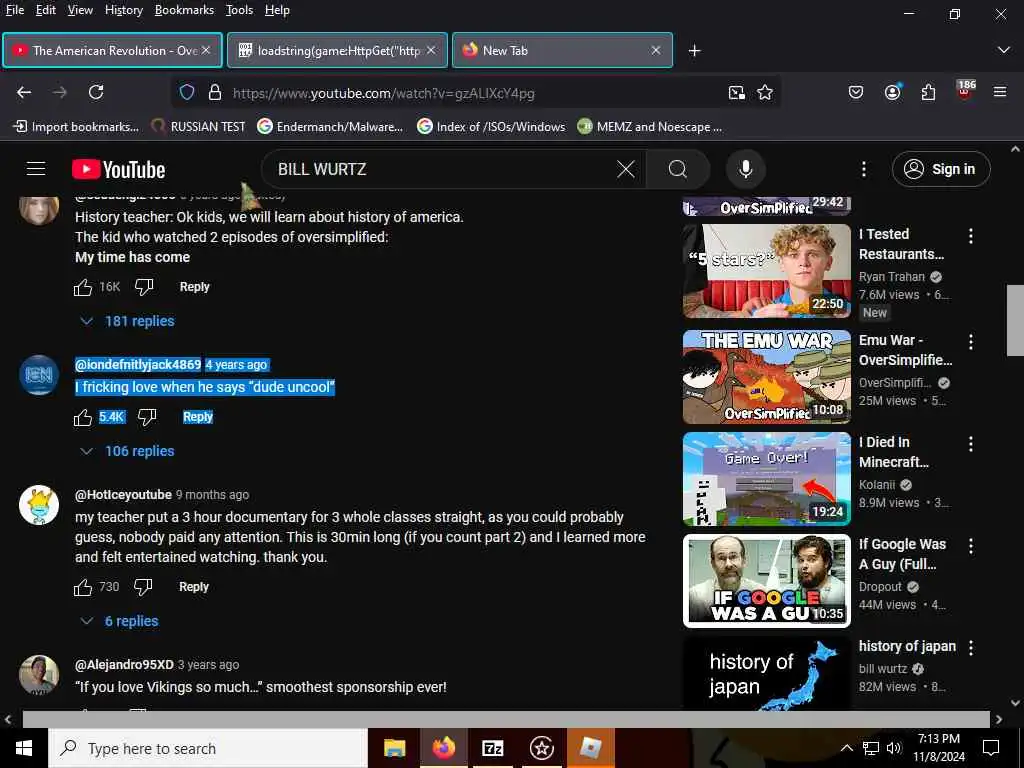Open the Bookmarks menu
The image size is (1024, 768).
(x=184, y=10)
